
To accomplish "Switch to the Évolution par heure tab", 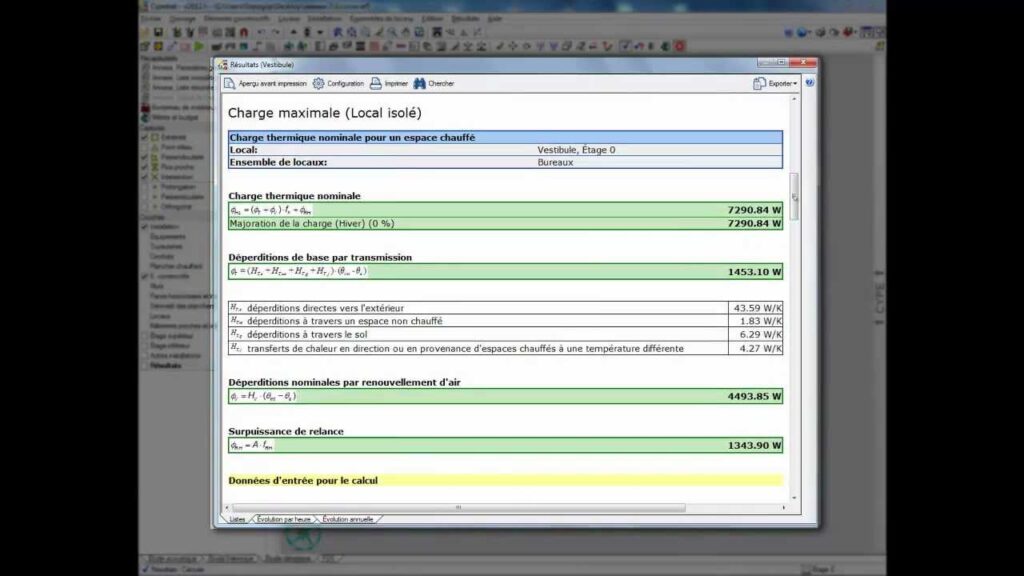I will (285, 519).
